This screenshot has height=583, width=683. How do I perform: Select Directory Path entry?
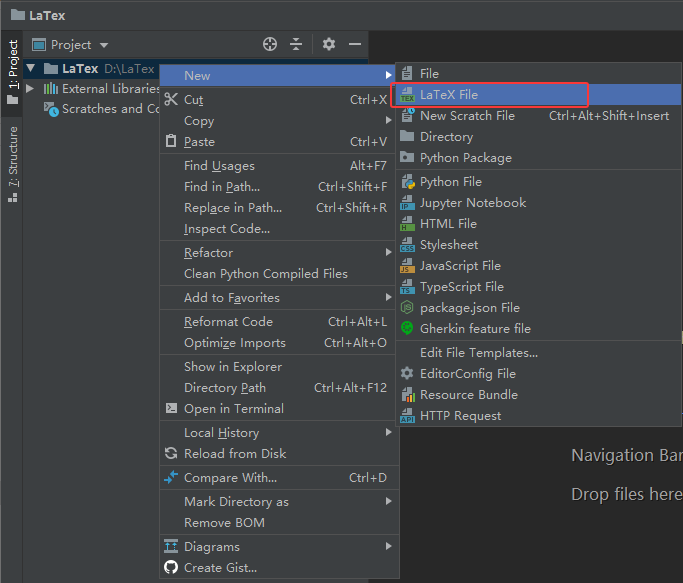point(277,387)
